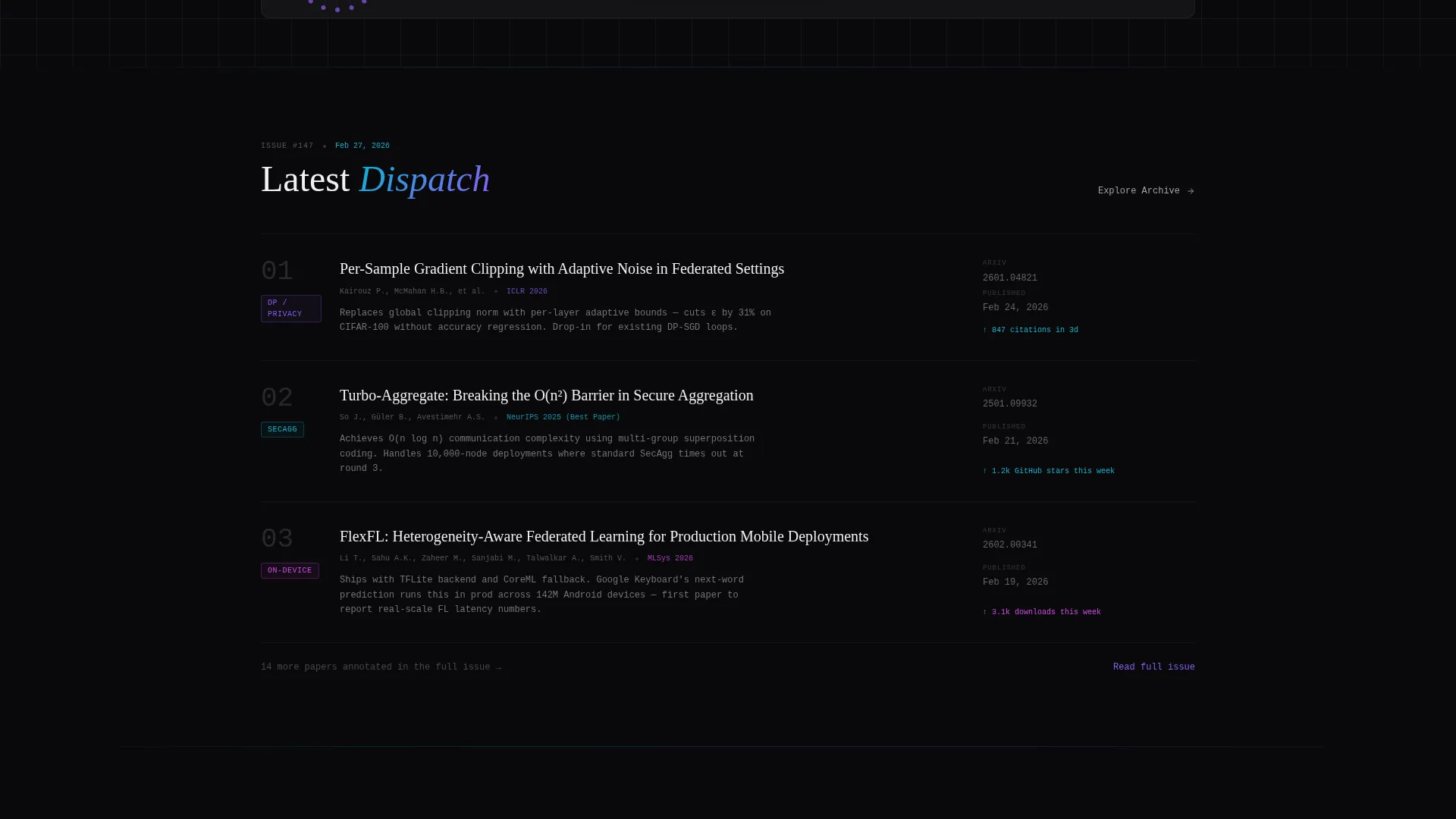The width and height of the screenshot is (1456, 819).
Task: Click arXiv ID 2501.09932
Action: pyautogui.click(x=1010, y=404)
